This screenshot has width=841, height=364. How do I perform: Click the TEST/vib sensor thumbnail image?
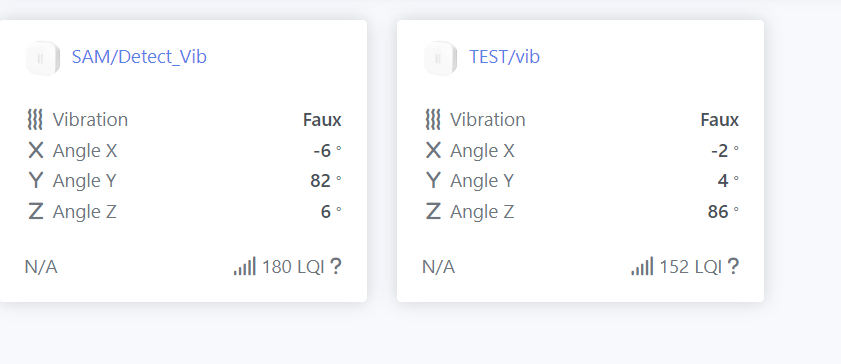coord(440,58)
